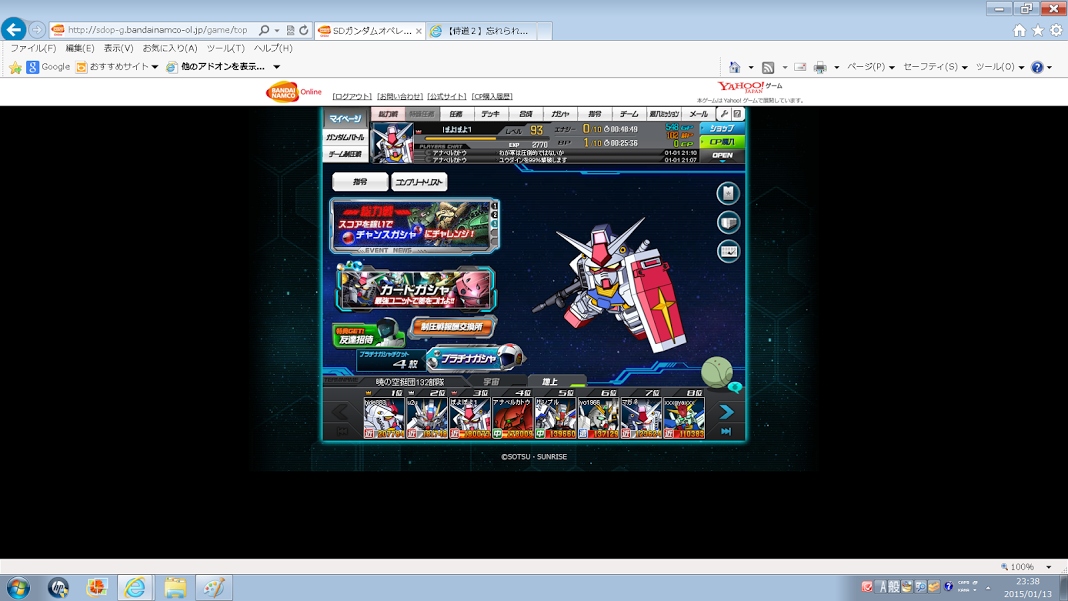Open the browser Tools gear icon
This screenshot has width=1068, height=601.
(x=1056, y=30)
